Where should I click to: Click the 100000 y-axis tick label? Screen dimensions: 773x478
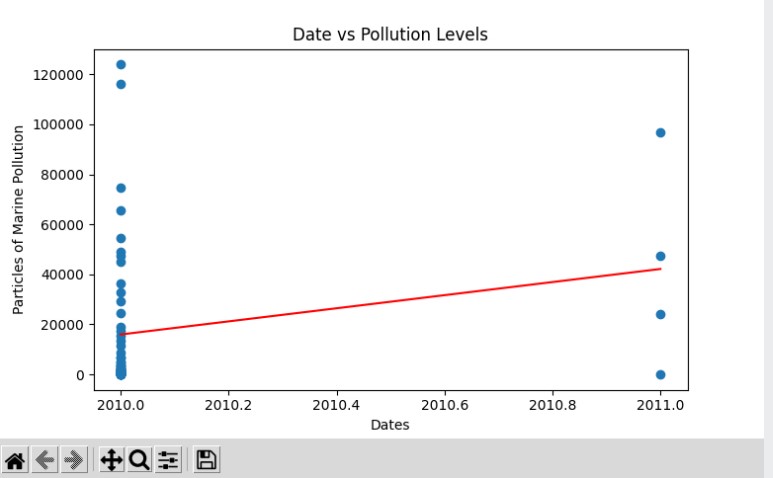click(58, 125)
